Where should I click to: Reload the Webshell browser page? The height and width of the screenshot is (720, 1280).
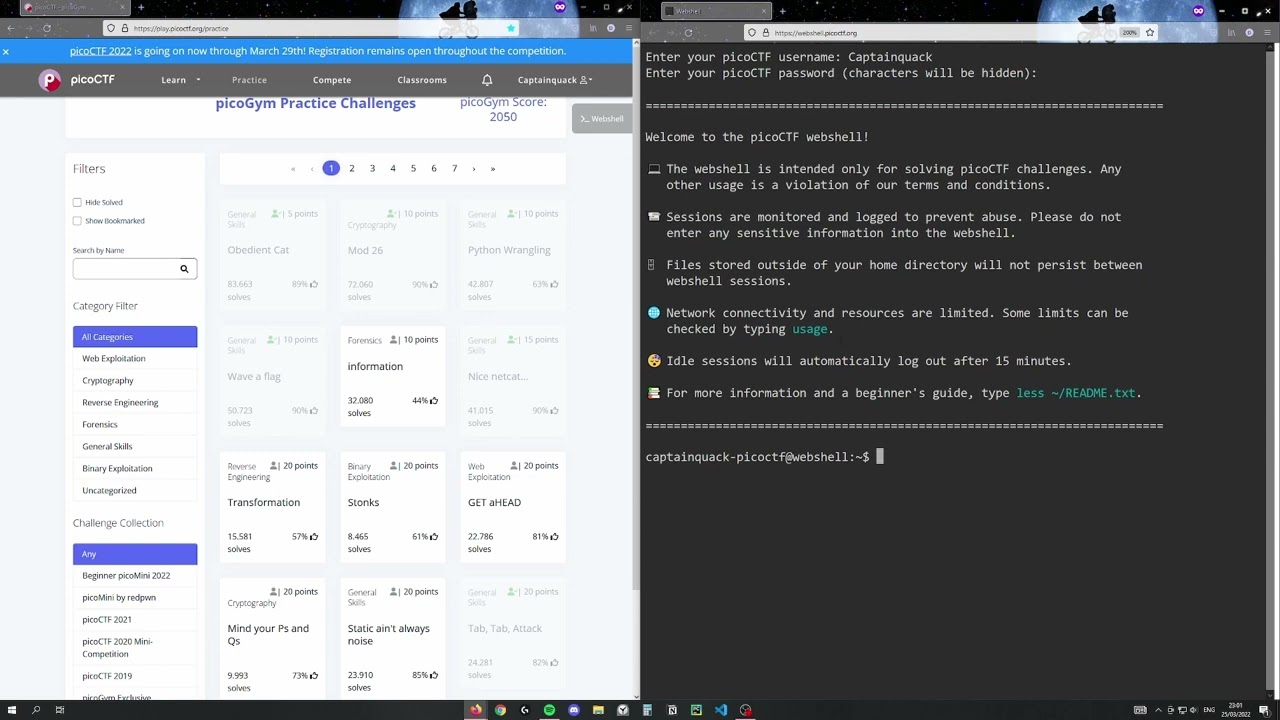pos(688,33)
